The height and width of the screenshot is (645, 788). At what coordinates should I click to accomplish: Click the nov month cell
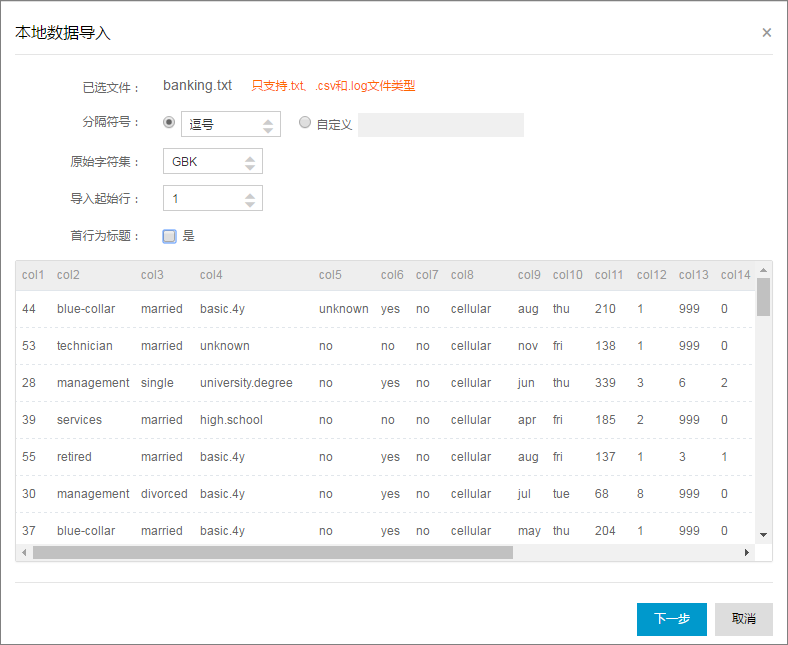(528, 346)
